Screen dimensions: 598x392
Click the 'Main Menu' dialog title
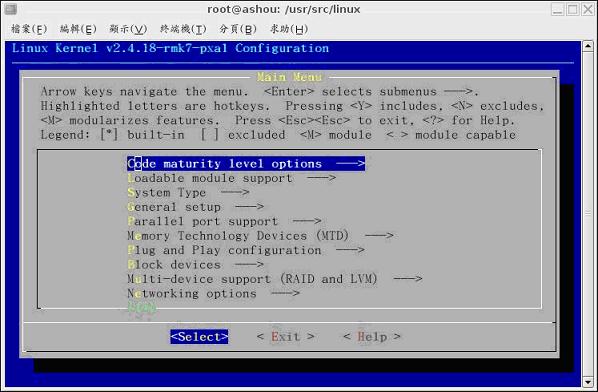289,77
